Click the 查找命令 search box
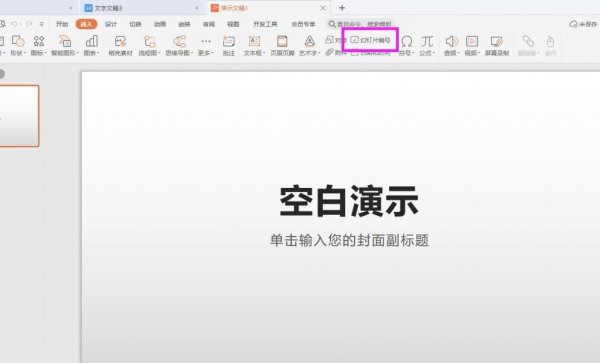The height and width of the screenshot is (363, 600). click(x=360, y=24)
